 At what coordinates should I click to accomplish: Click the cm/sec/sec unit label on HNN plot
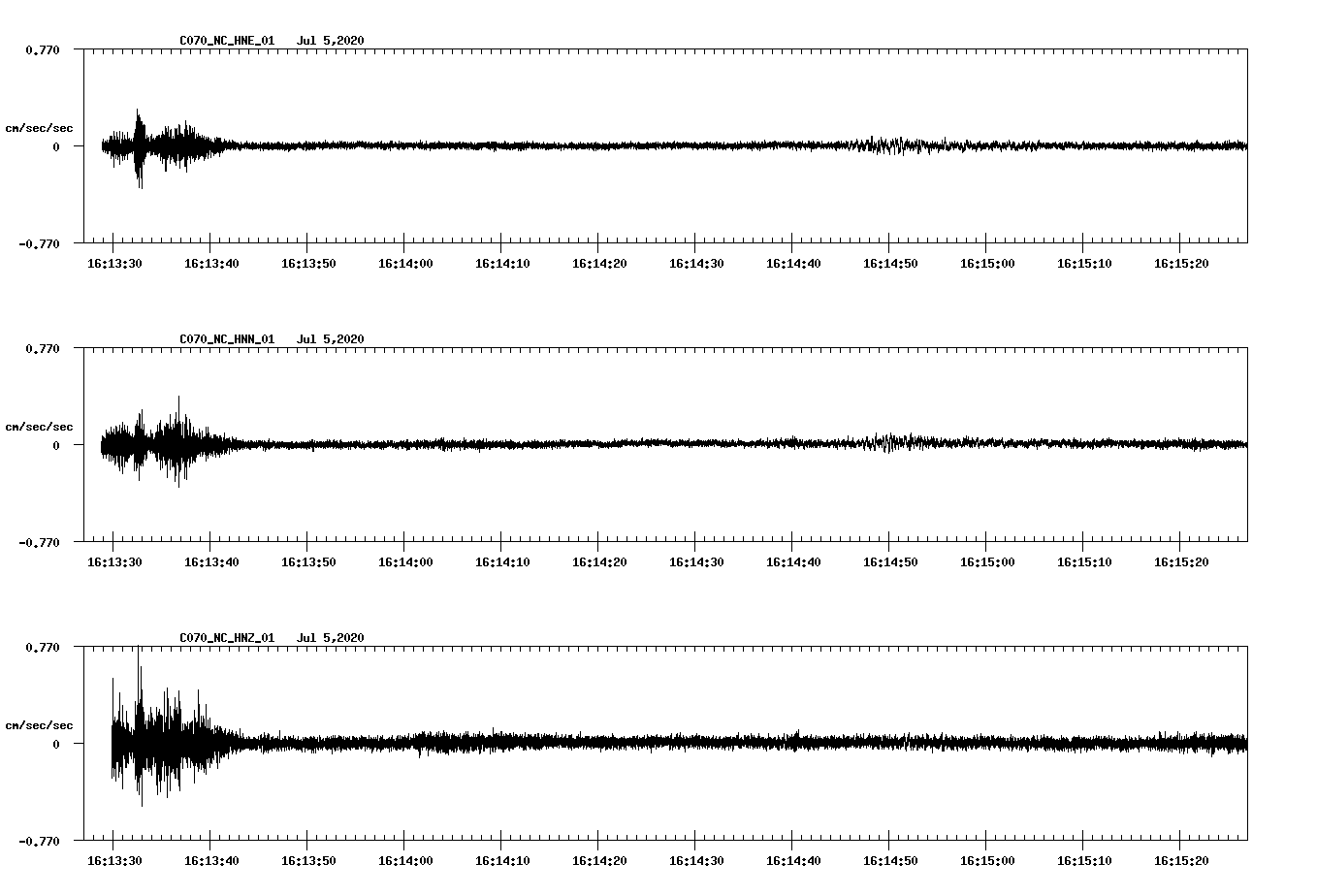pyautogui.click(x=39, y=427)
